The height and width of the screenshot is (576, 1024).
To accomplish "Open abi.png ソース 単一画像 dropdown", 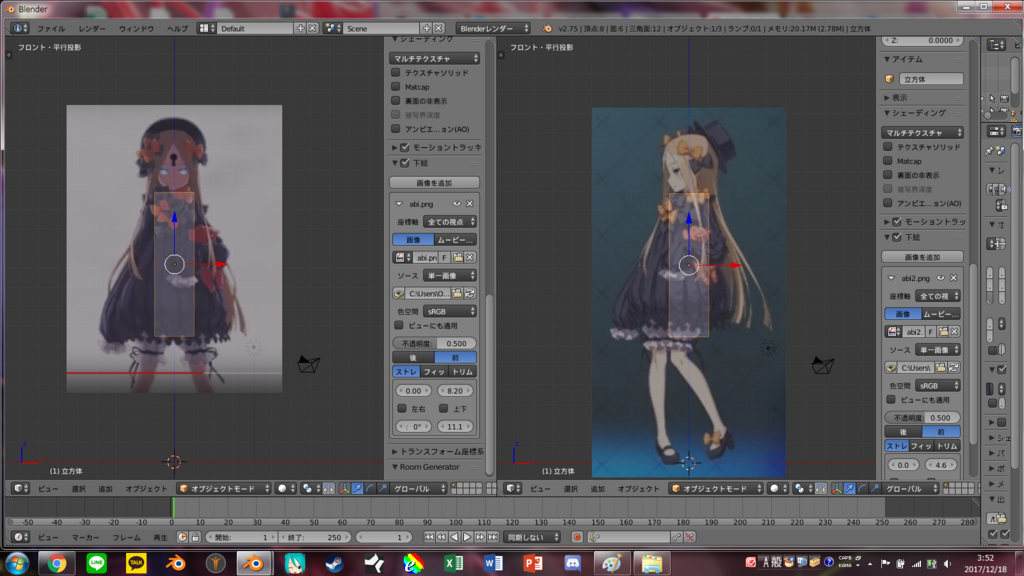I will tap(450, 276).
